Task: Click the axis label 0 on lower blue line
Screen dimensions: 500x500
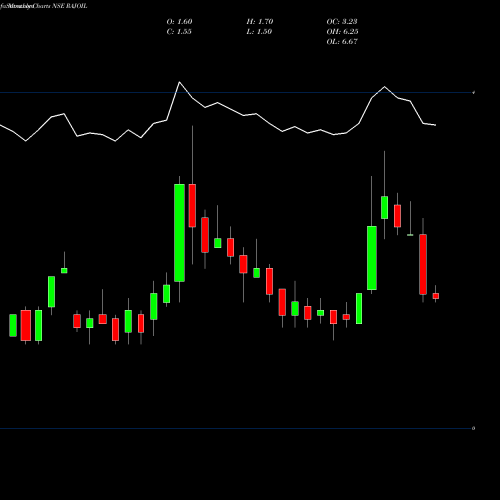Action: tap(473, 428)
